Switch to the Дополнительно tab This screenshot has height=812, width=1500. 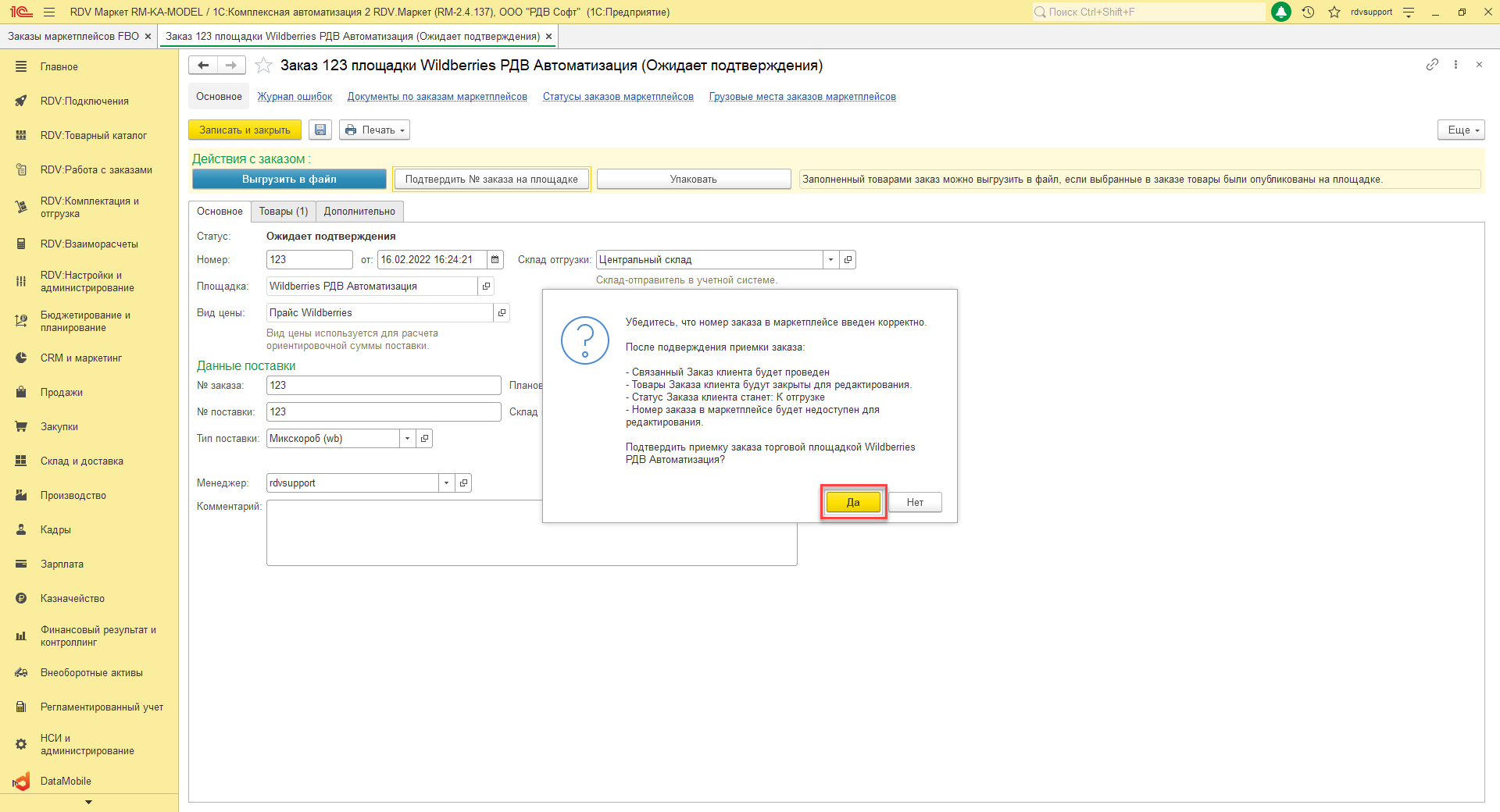(359, 212)
